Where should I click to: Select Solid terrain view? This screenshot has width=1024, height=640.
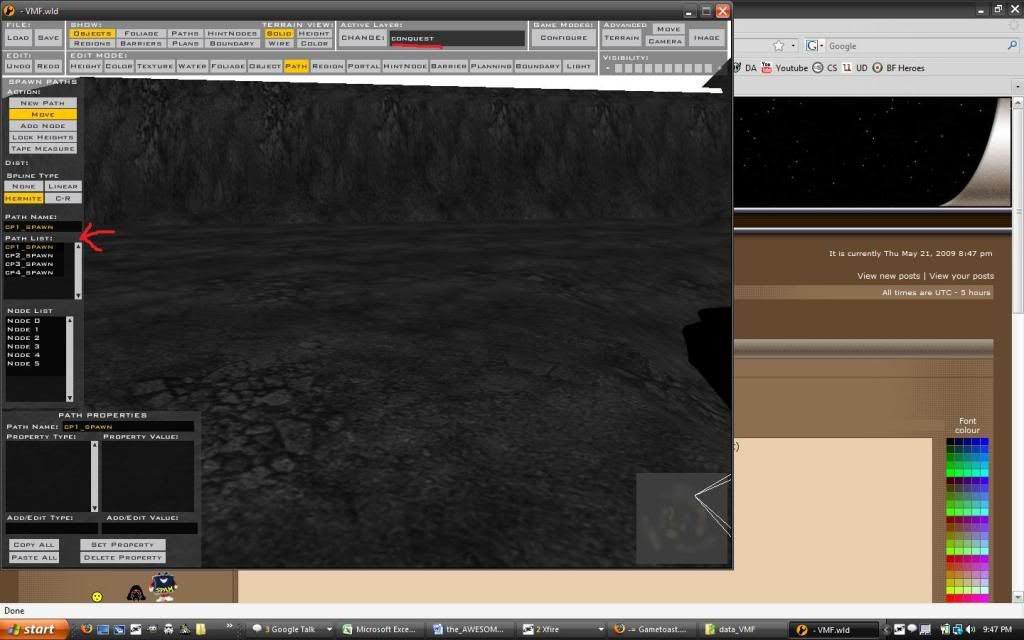tap(279, 33)
